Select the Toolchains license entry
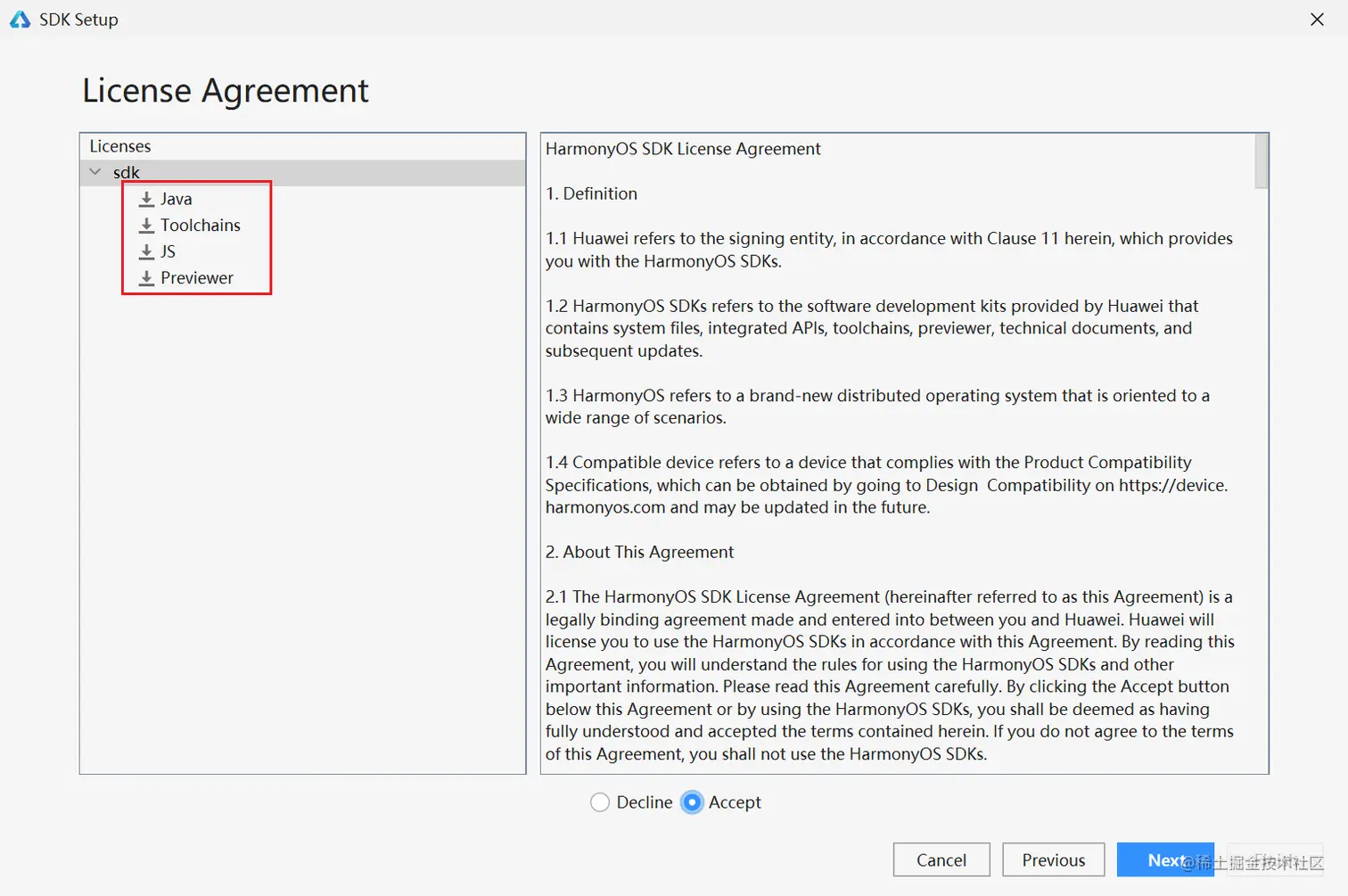The height and width of the screenshot is (896, 1348). coord(201,226)
